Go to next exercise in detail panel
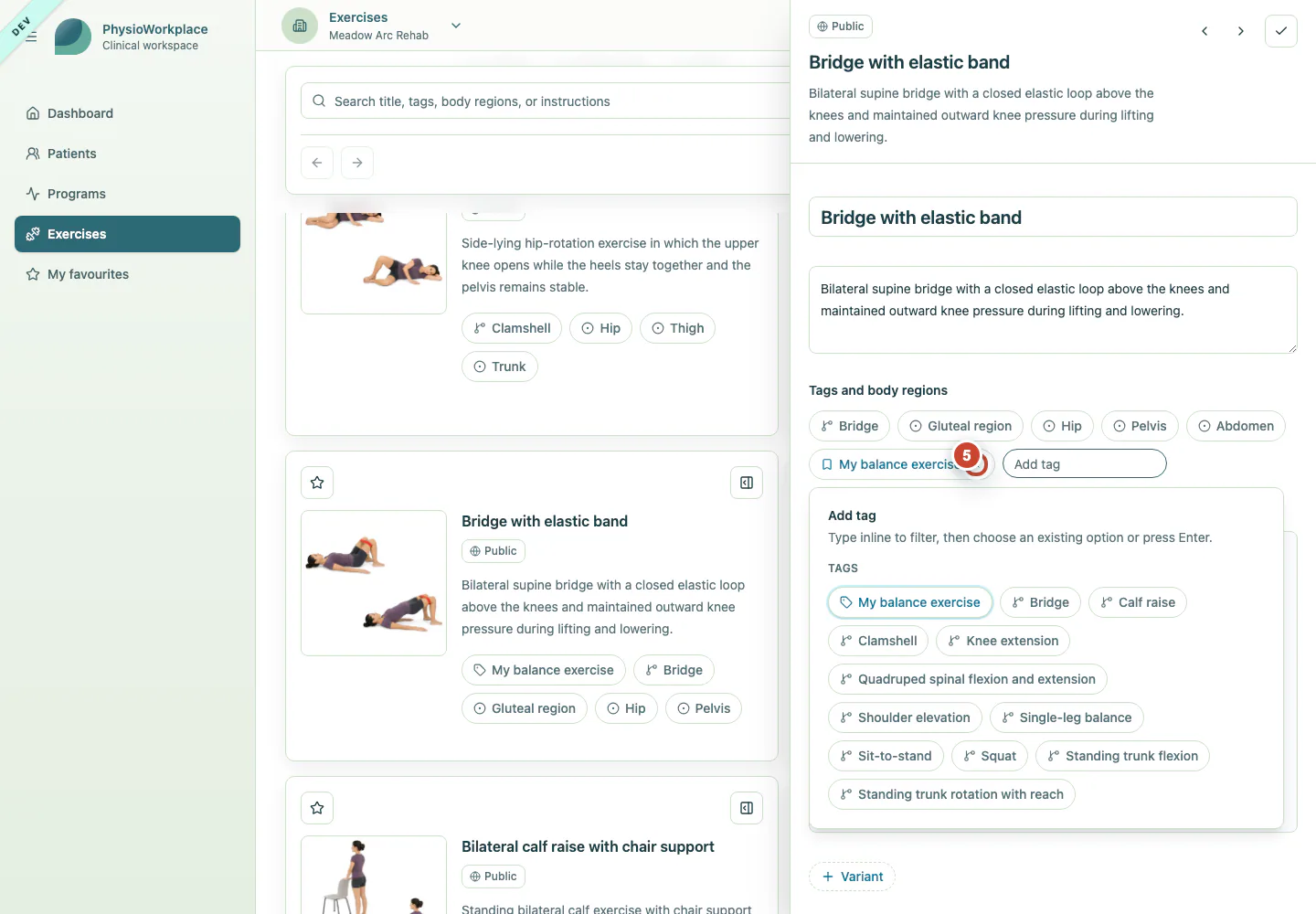Image resolution: width=1316 pixels, height=914 pixels. coord(1240,31)
